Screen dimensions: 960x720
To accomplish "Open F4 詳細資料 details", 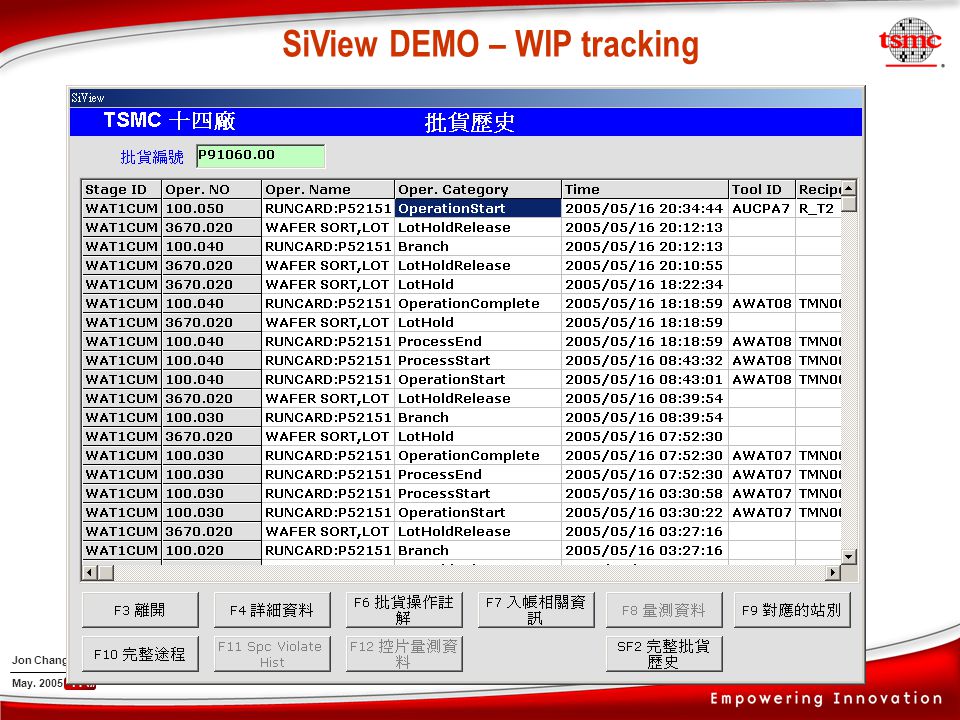I will [x=272, y=610].
